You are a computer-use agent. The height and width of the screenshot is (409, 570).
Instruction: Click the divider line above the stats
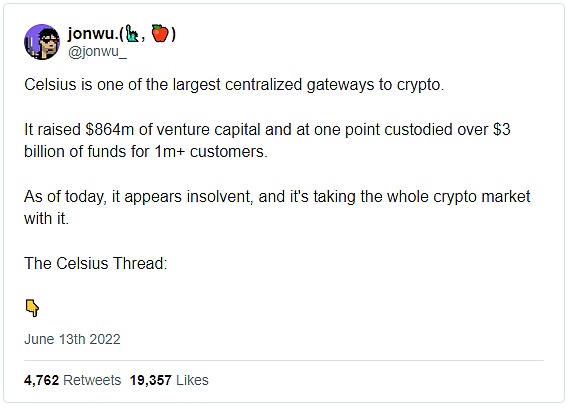(284, 361)
